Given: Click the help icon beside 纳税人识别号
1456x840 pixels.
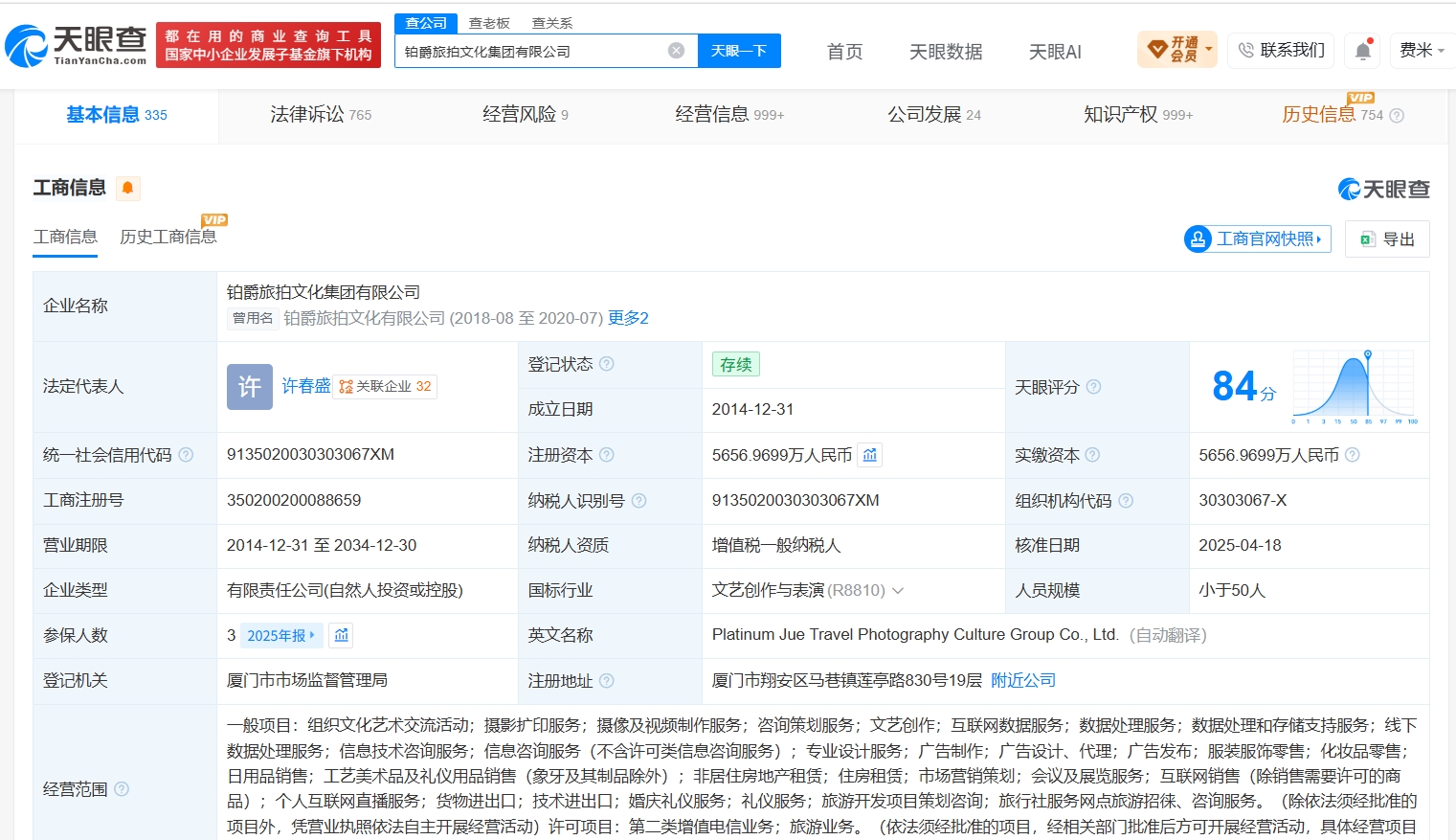Looking at the screenshot, I should (x=638, y=501).
